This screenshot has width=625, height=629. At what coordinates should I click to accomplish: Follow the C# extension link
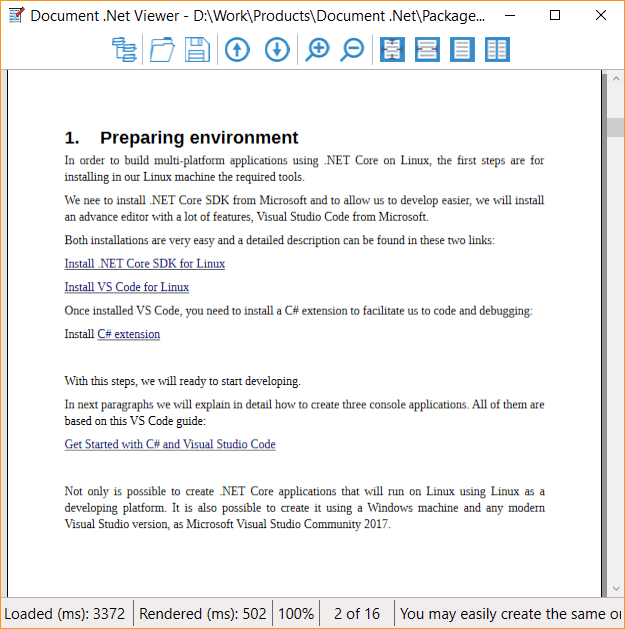tap(129, 334)
